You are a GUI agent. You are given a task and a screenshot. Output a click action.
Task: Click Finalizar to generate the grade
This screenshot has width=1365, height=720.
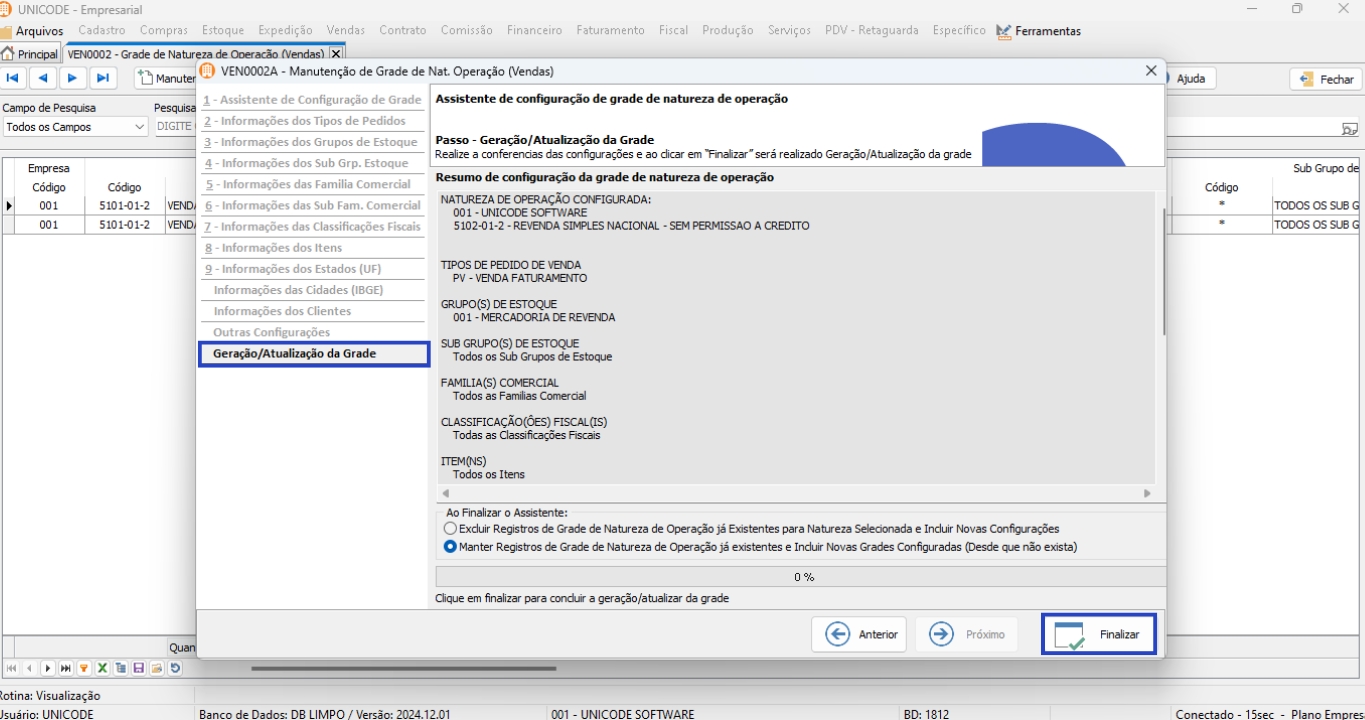pyautogui.click(x=1099, y=634)
